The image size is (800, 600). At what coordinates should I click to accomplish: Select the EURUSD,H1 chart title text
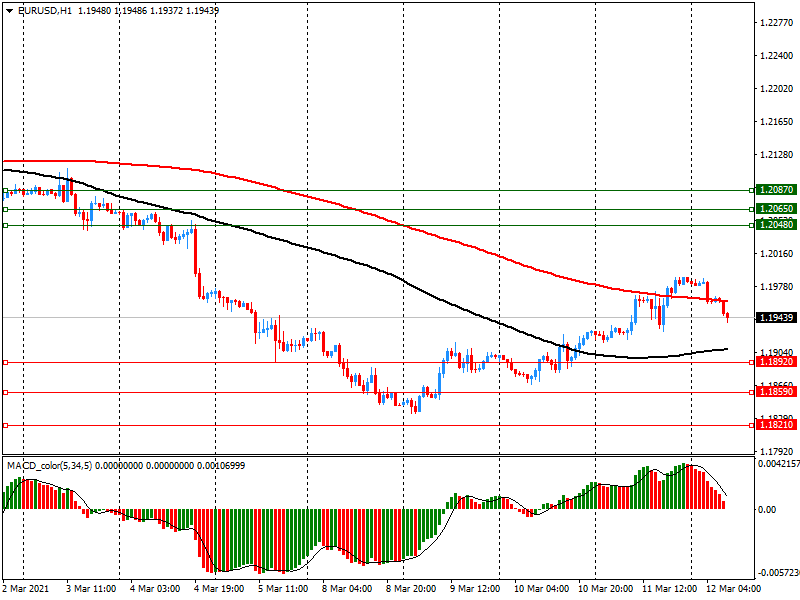(x=45, y=10)
